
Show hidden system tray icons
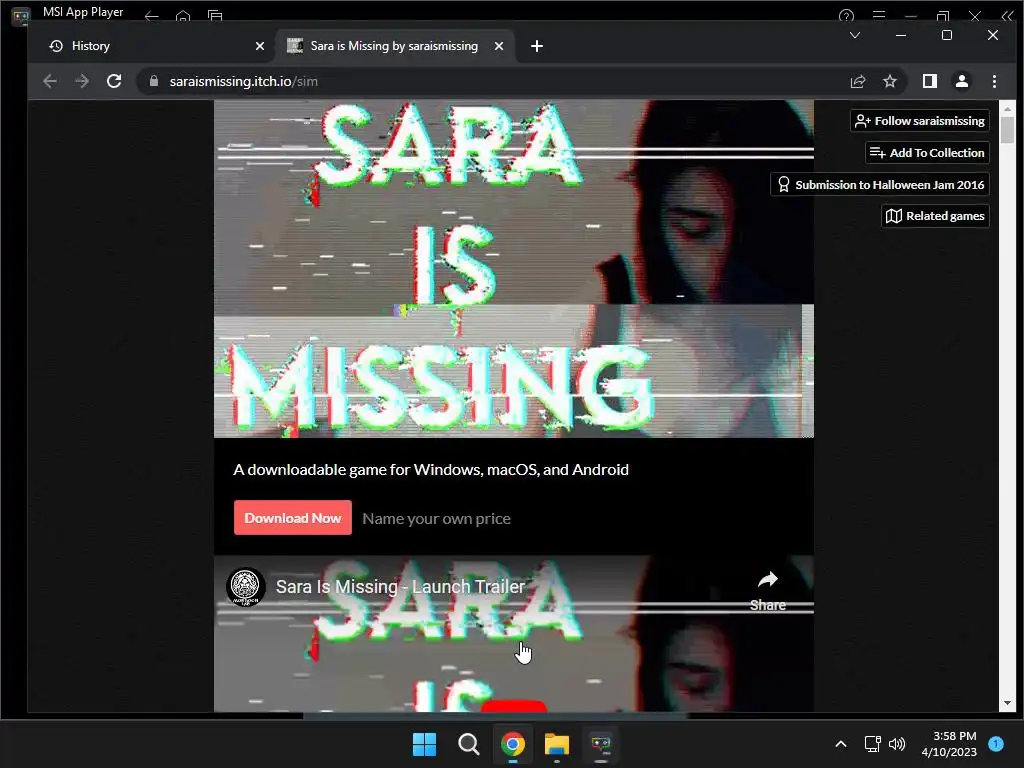click(x=841, y=744)
